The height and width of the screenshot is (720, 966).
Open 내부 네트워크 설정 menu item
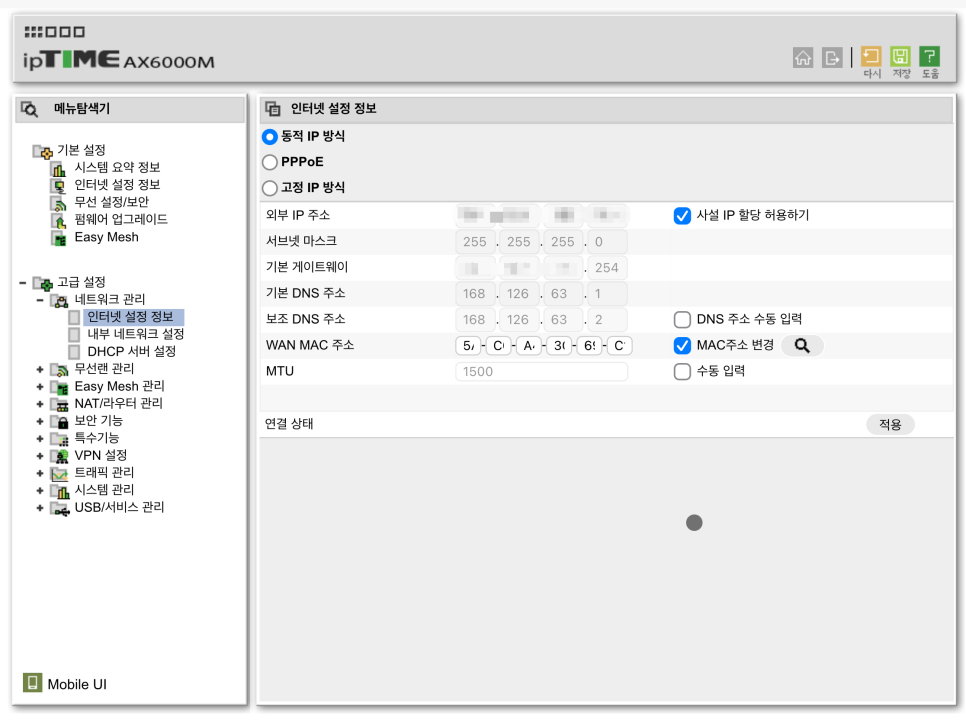coord(136,334)
